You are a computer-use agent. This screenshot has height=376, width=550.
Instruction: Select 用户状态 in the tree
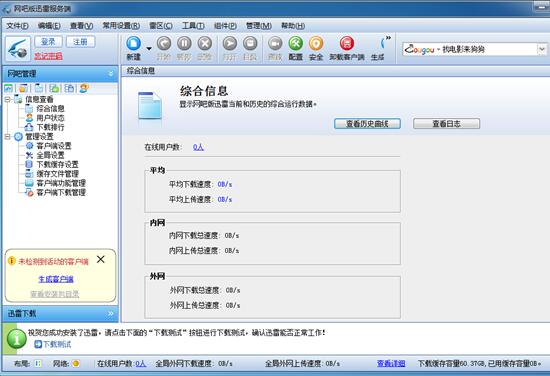click(x=51, y=118)
